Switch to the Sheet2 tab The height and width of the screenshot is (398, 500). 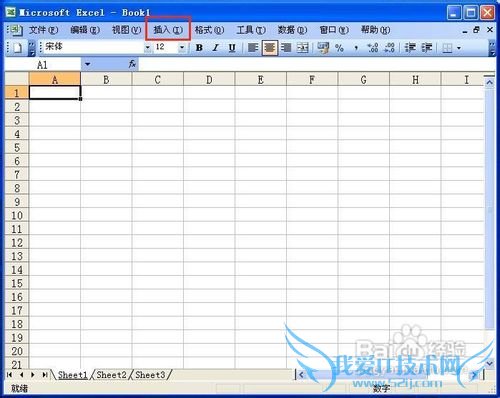pos(112,375)
